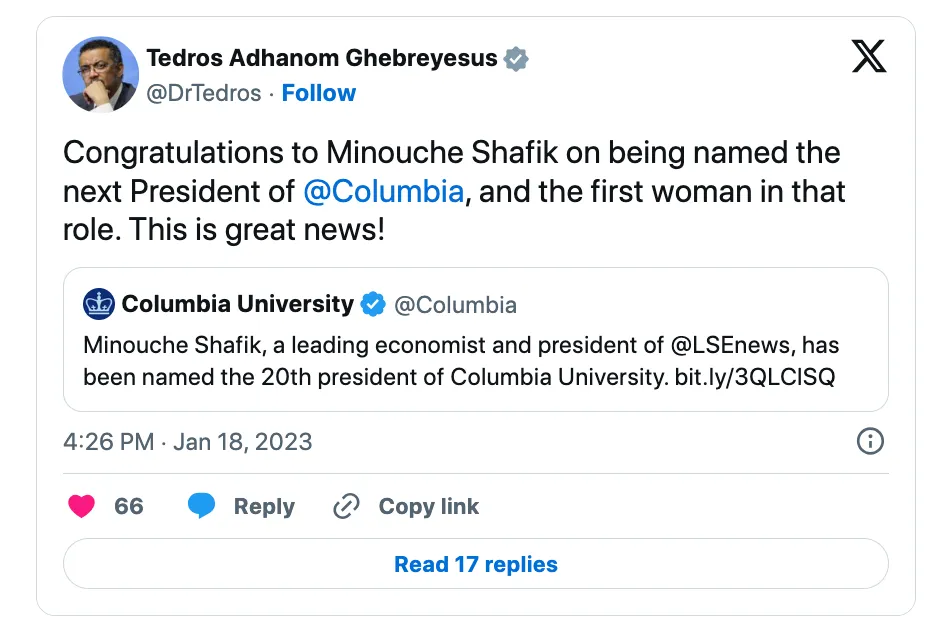Click the blue reply bubble icon
Viewport: 936px width, 632px height.
(x=201, y=506)
